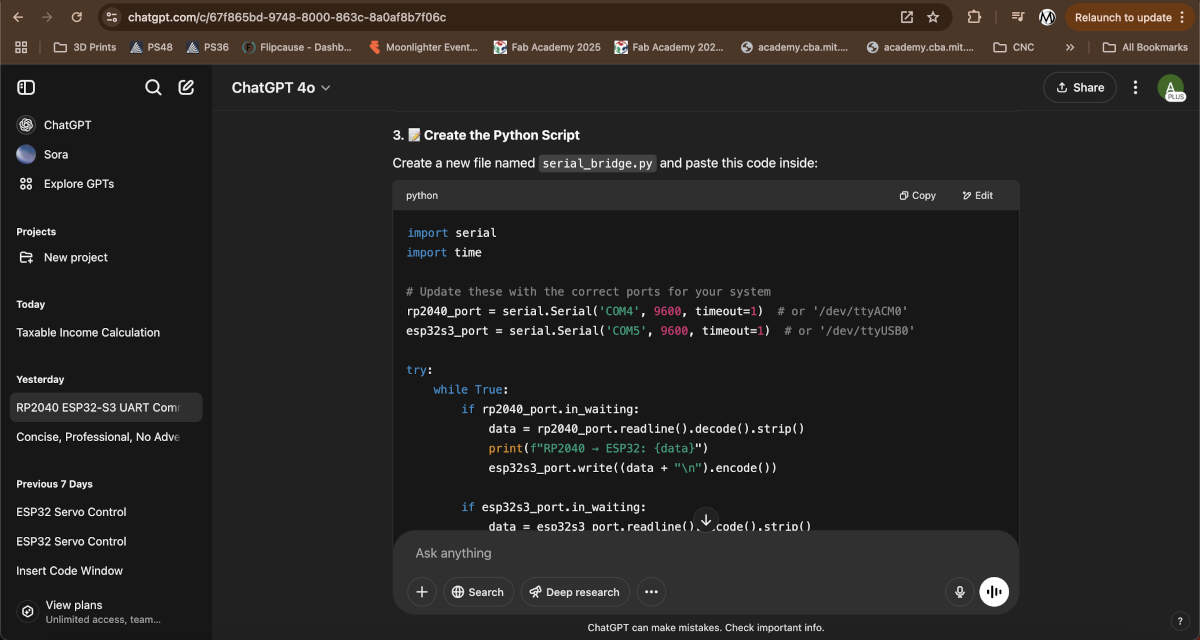The image size is (1200, 640).
Task: Click the serial_bridge.py filename text
Action: 598,163
